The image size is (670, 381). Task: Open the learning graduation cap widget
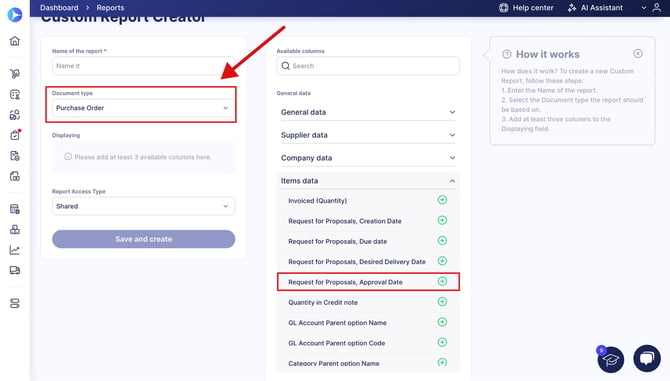[611, 359]
